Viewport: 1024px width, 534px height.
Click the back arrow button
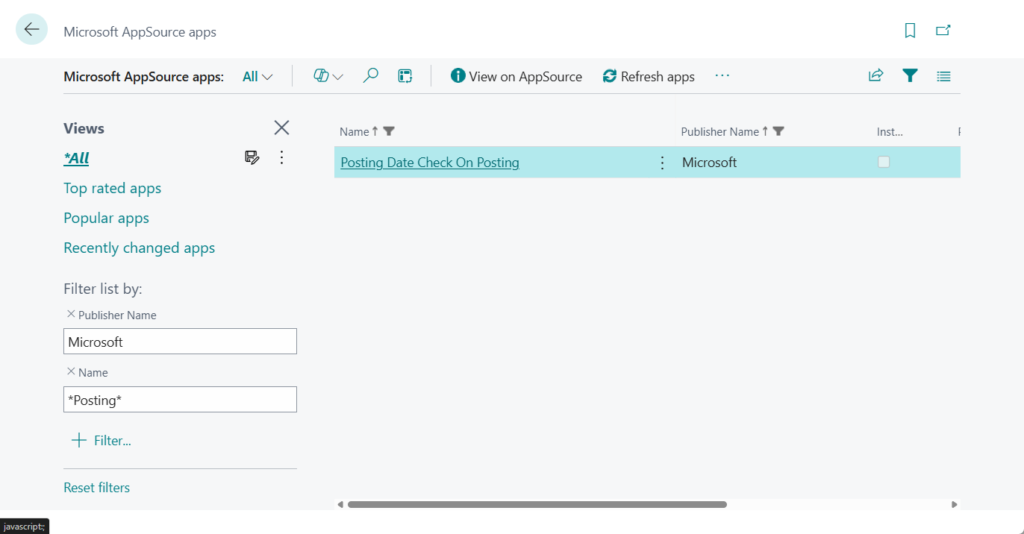point(32,30)
